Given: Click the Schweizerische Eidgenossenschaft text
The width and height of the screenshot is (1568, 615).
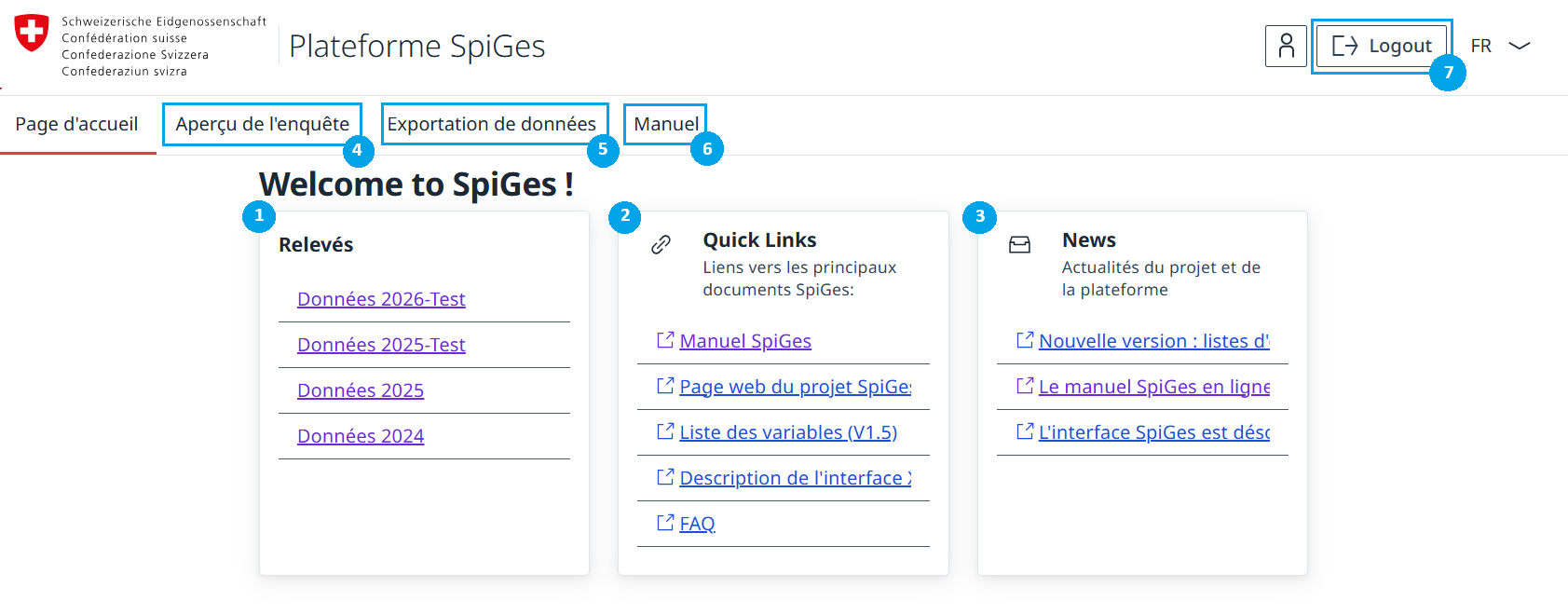Looking at the screenshot, I should pyautogui.click(x=164, y=21).
